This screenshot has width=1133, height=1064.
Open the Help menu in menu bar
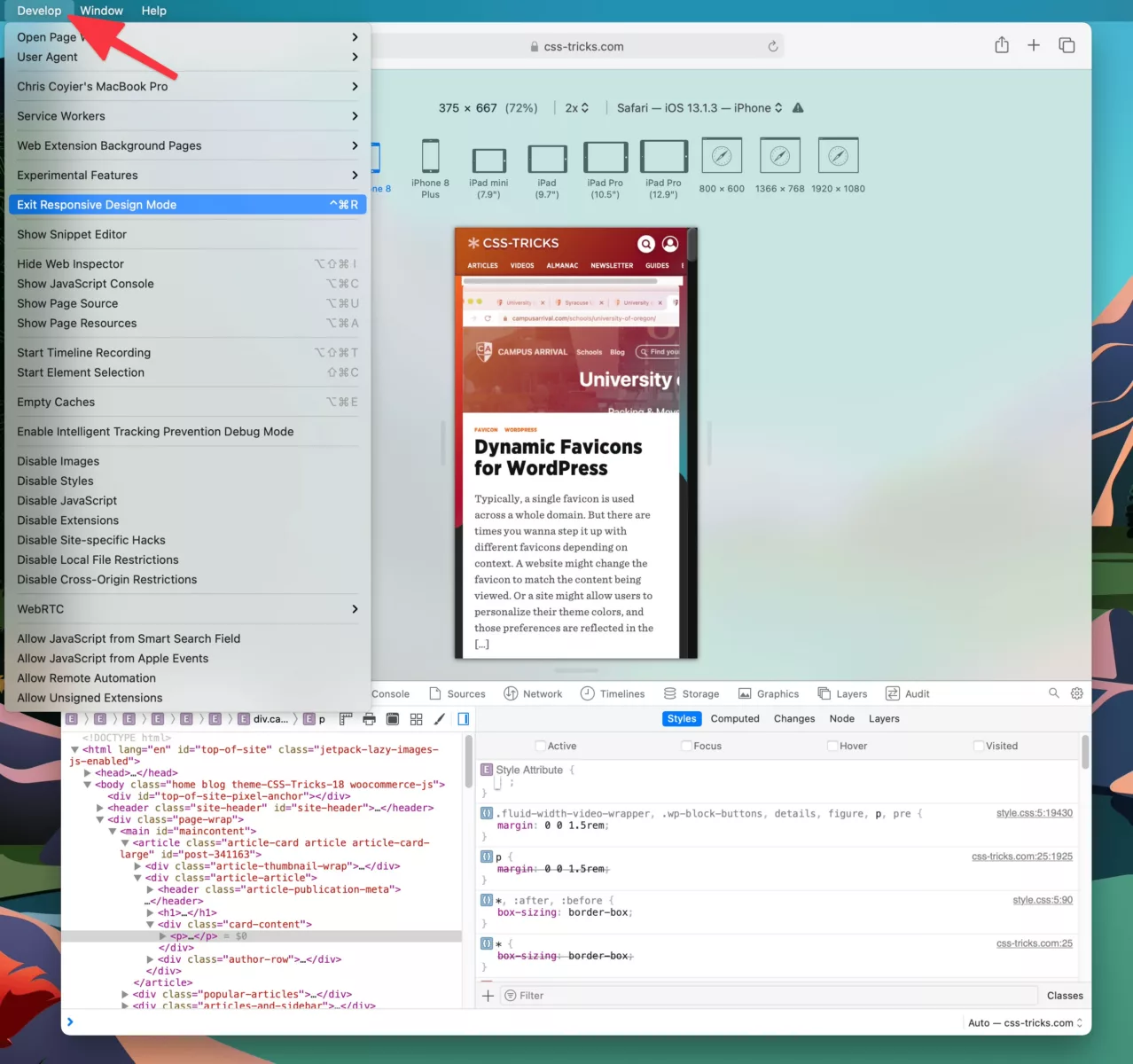pyautogui.click(x=153, y=11)
